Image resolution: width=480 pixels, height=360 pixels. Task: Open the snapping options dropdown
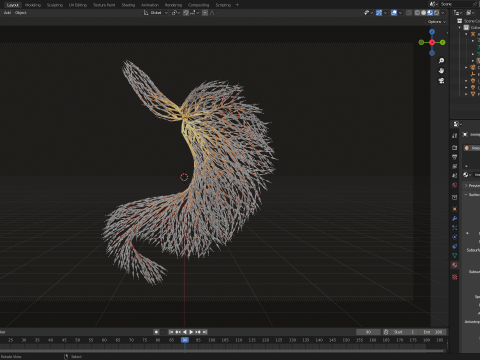click(195, 13)
